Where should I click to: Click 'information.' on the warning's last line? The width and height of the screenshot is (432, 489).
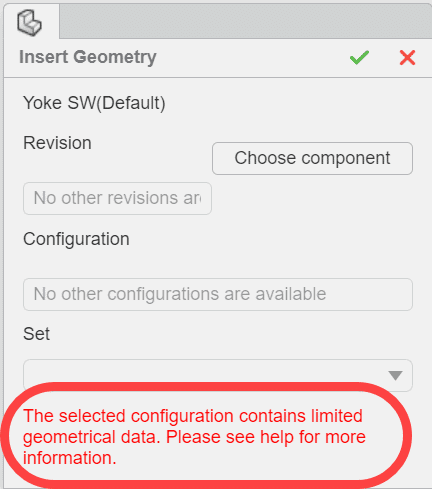click(x=70, y=458)
